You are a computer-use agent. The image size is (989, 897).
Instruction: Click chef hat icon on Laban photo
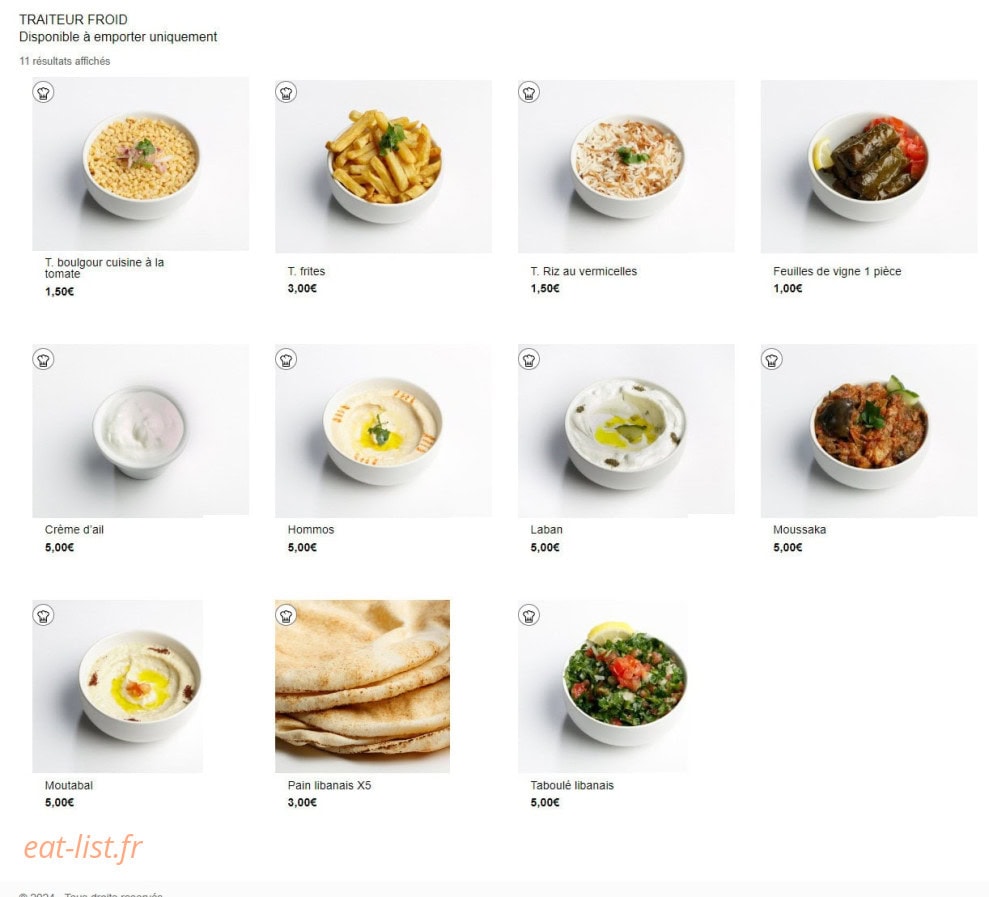tap(529, 360)
